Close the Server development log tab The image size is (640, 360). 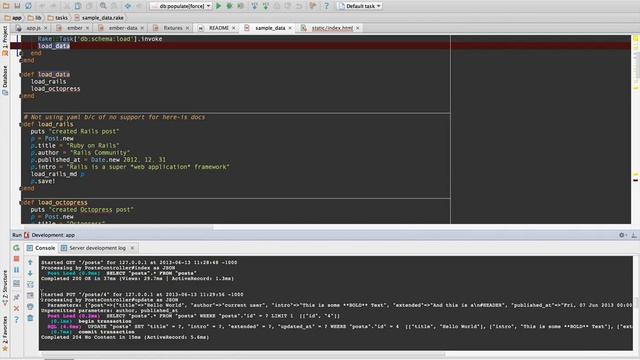132,248
